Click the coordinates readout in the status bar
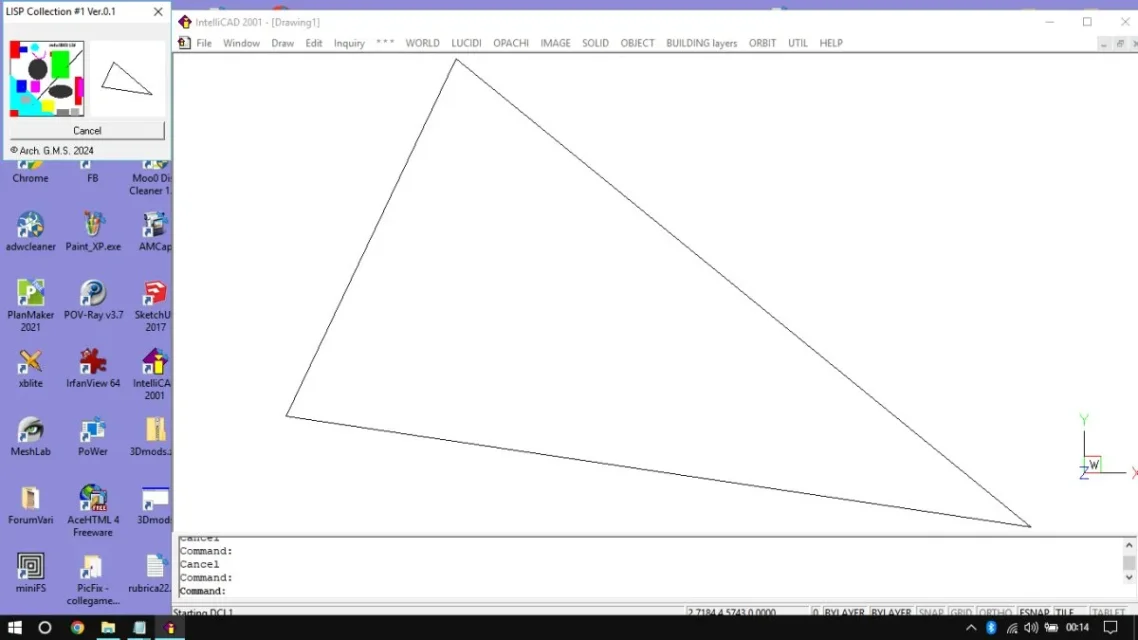Viewport: 1138px width, 640px height. click(746, 612)
